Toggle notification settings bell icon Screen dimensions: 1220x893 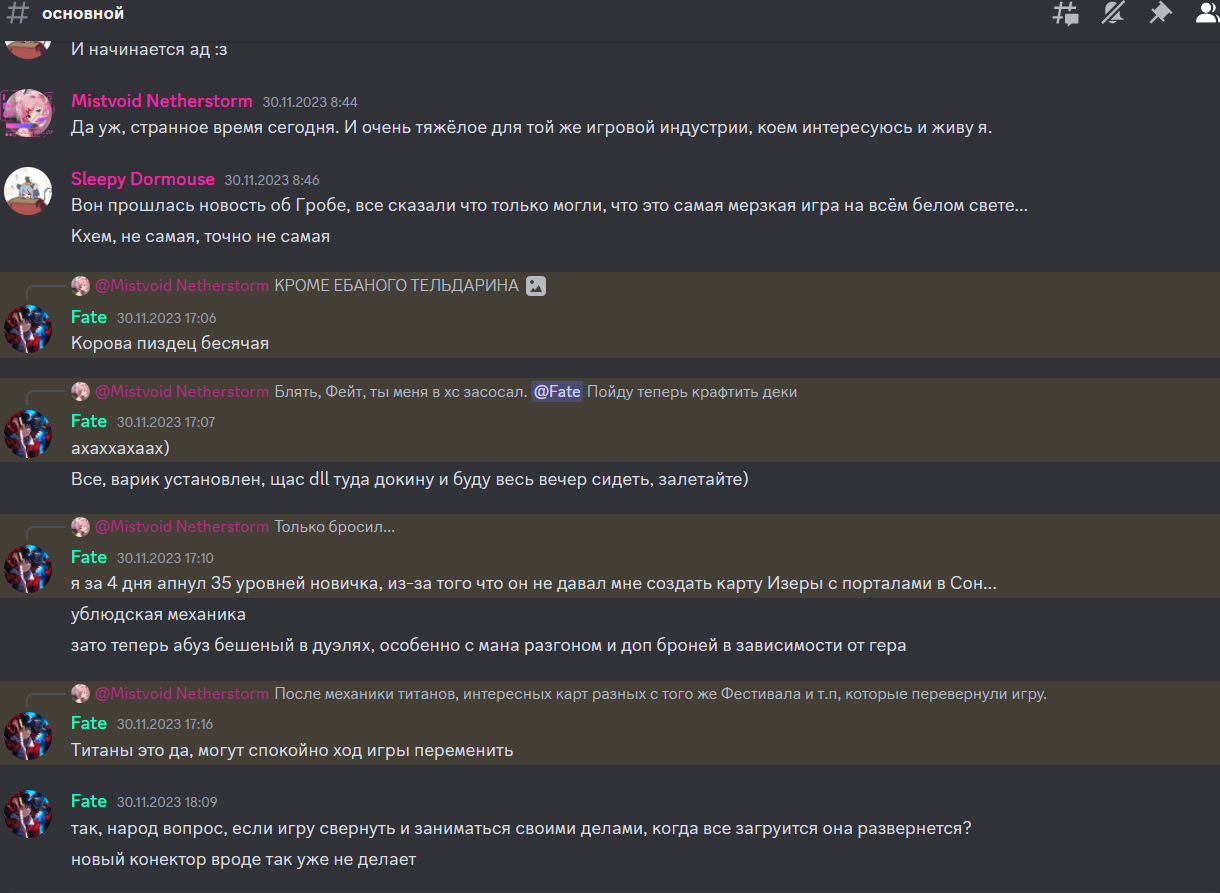coord(1113,13)
